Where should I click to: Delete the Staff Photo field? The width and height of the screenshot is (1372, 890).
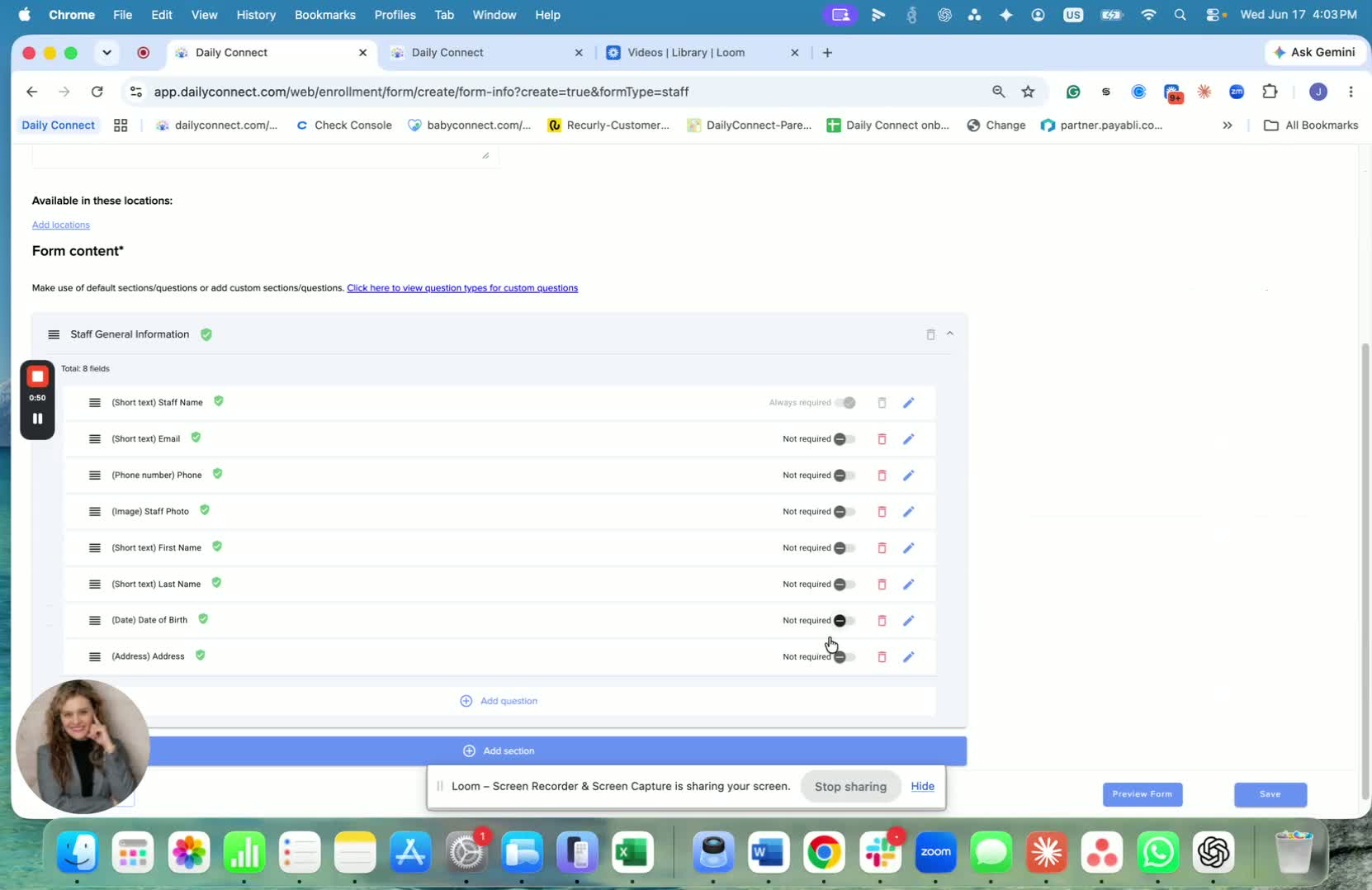click(x=882, y=512)
